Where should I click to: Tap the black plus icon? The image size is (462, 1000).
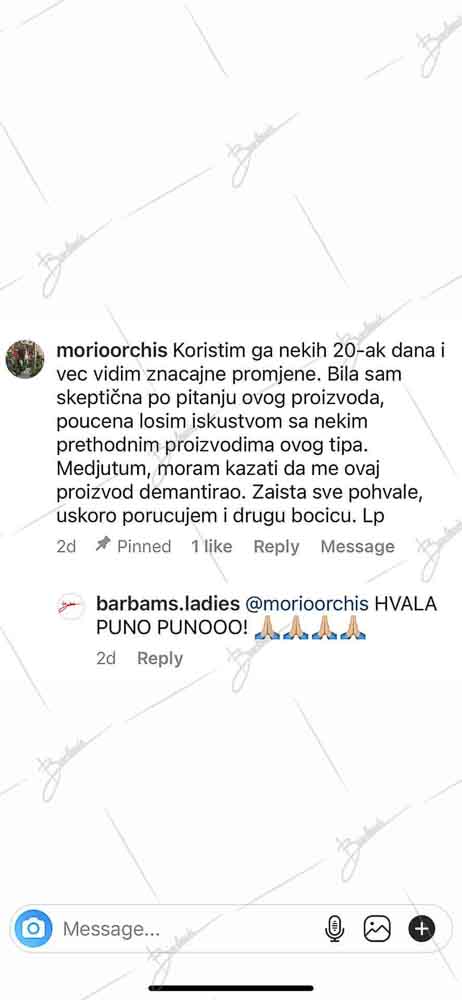click(x=421, y=929)
